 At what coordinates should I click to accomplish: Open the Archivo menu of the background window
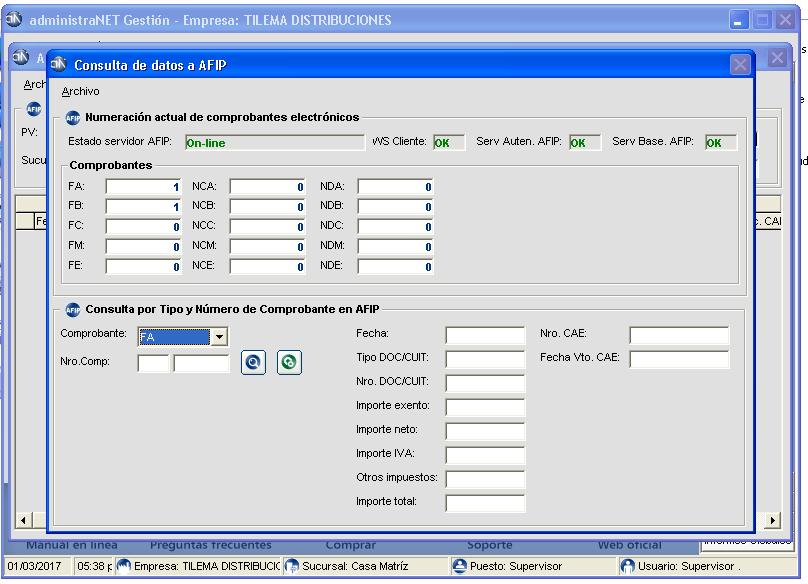[x=35, y=85]
